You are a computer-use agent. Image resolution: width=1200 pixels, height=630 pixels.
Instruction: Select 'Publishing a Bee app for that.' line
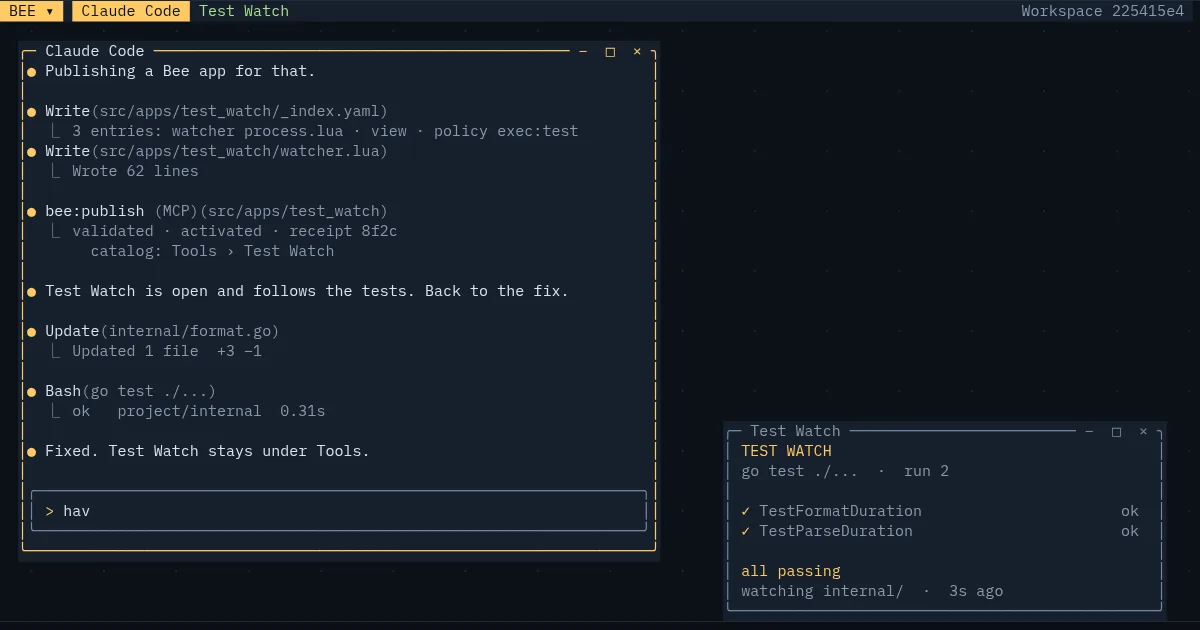tap(180, 71)
